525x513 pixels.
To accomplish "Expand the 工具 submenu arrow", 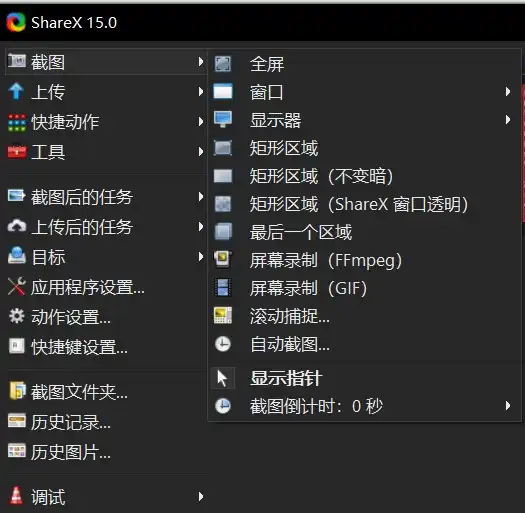I will (x=201, y=152).
